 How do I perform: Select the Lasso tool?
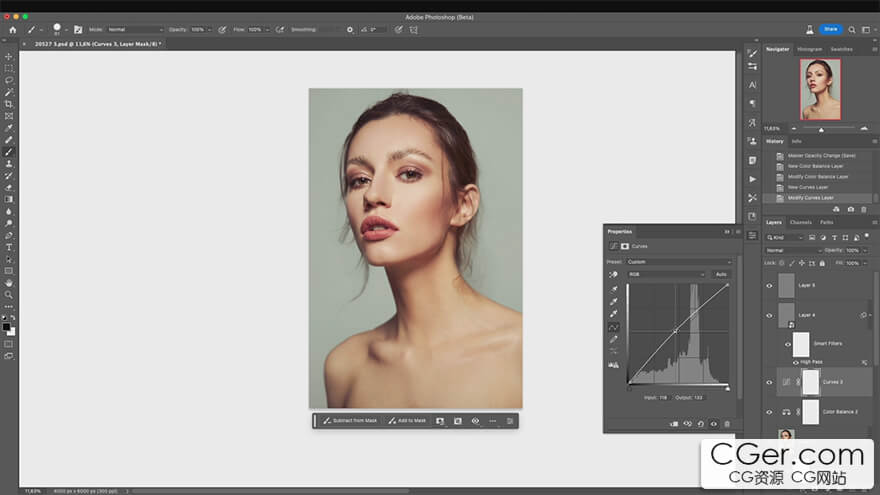point(9,80)
